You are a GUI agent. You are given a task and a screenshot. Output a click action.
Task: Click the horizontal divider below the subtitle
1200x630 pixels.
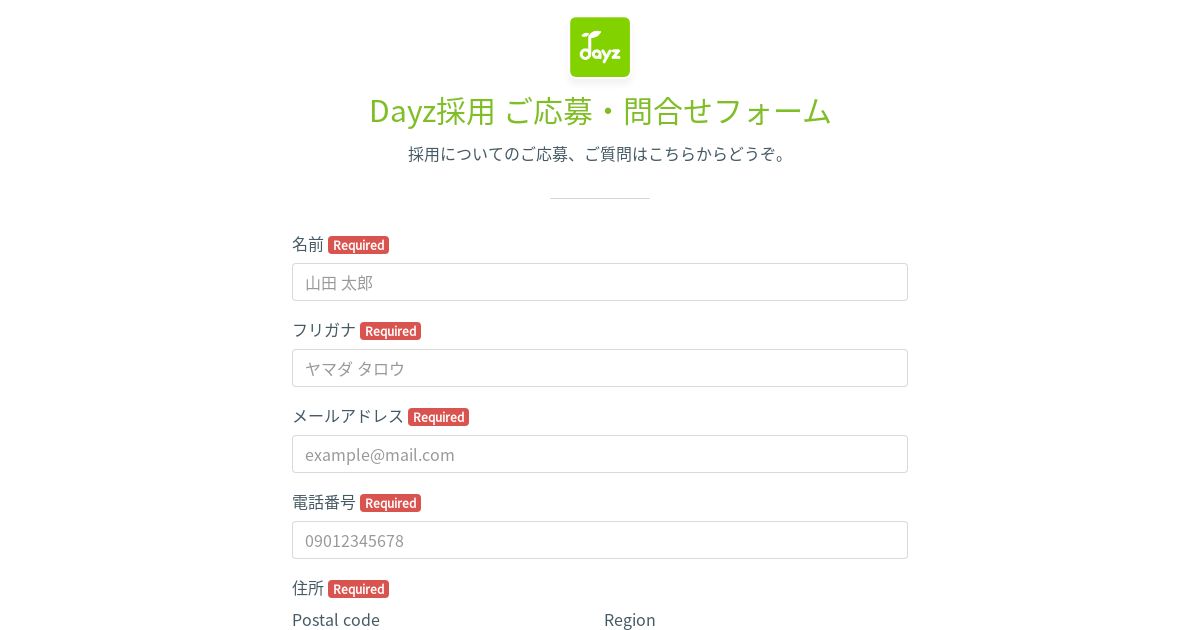(600, 198)
